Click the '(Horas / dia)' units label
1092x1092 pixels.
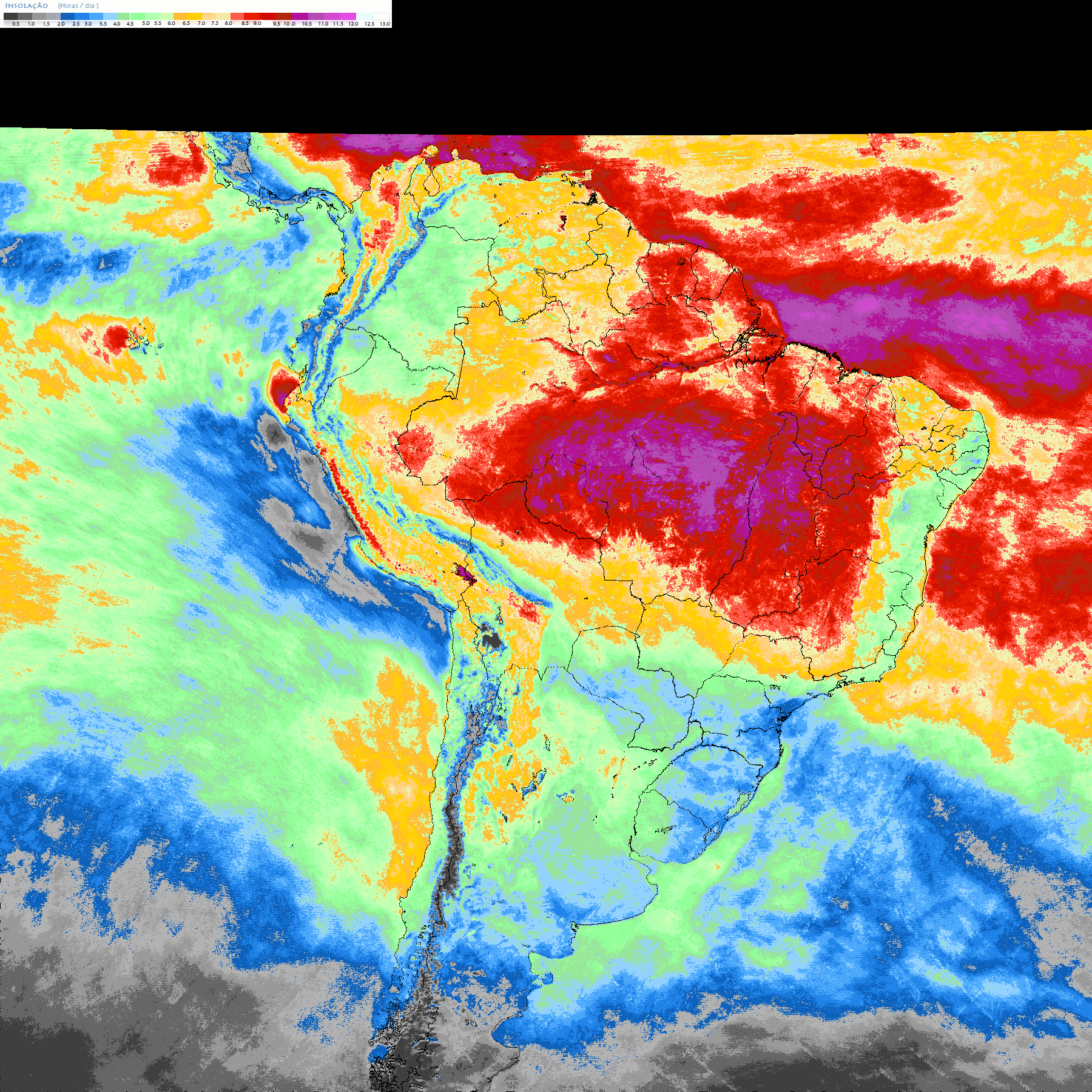[x=78, y=5]
